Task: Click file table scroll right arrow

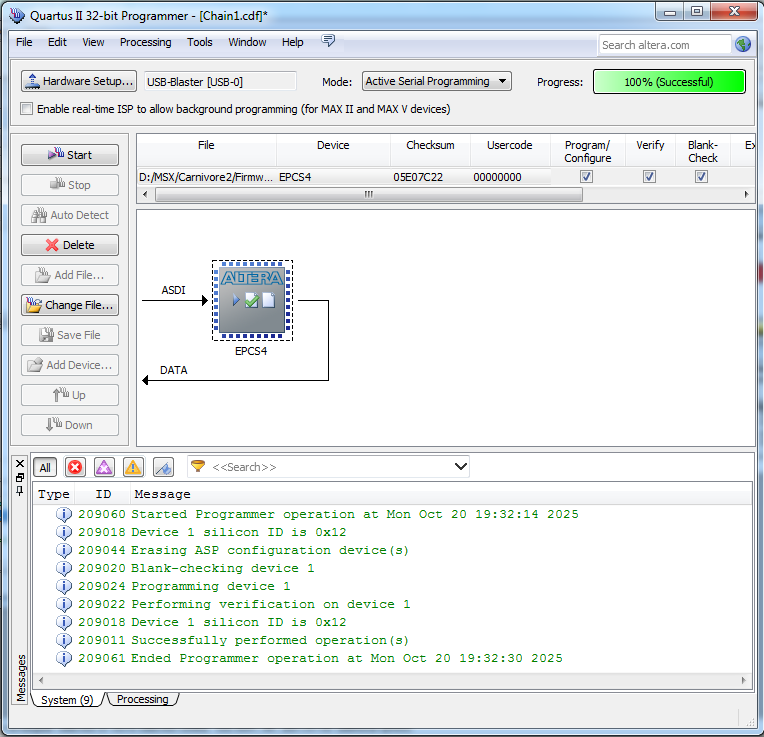Action: coord(746,194)
